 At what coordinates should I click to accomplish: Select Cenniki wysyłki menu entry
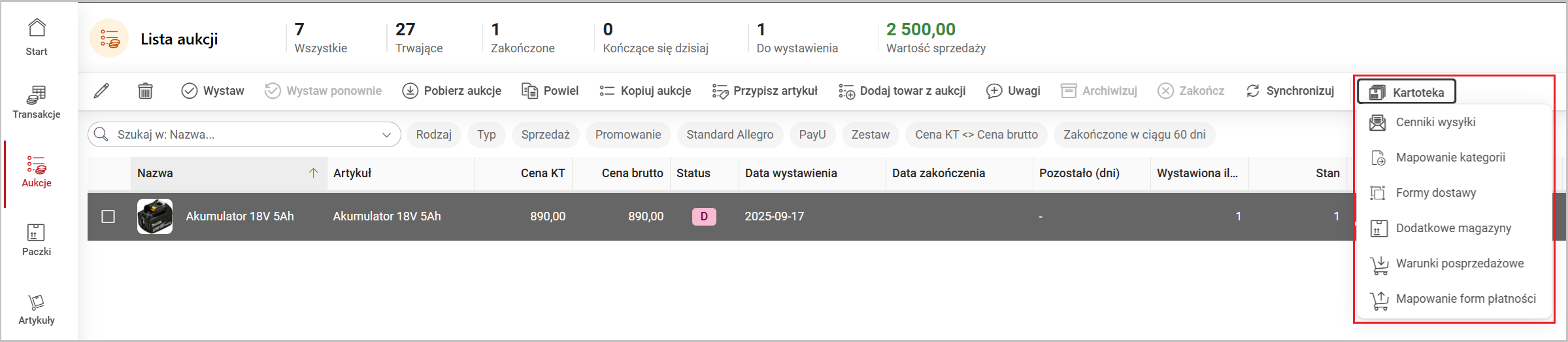1435,122
